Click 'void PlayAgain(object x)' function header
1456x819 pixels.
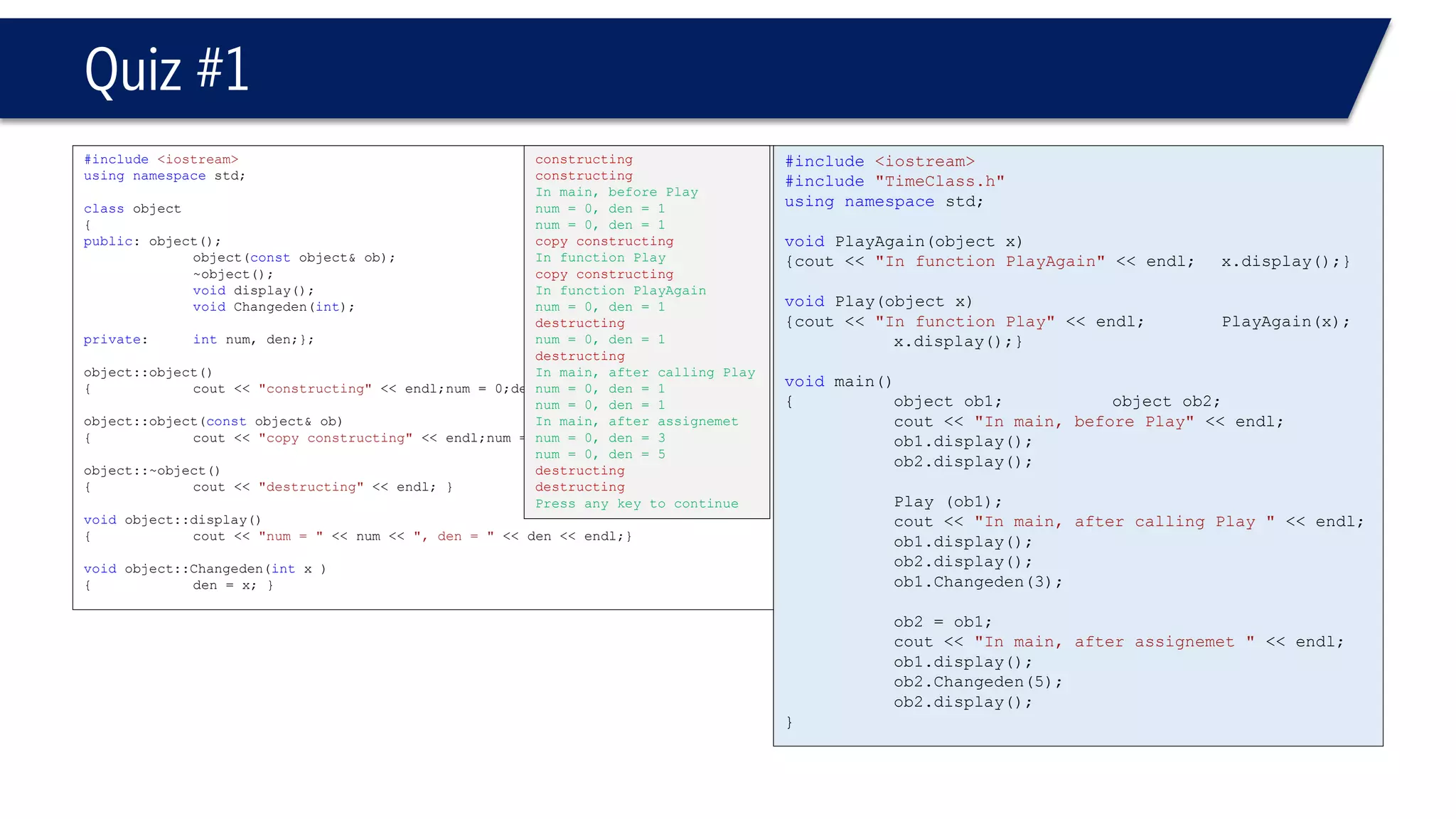point(903,242)
